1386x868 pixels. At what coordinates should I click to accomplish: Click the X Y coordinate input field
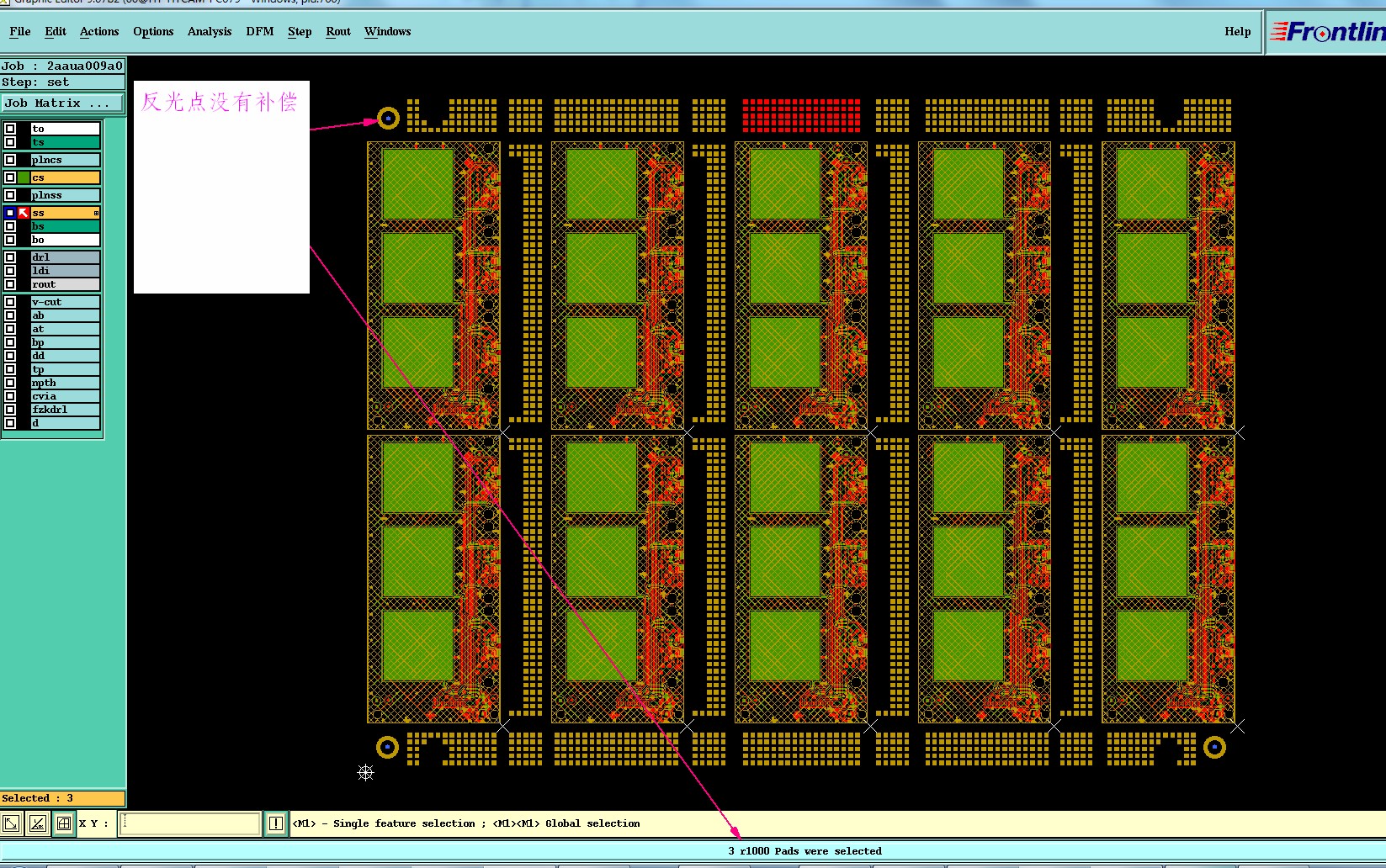click(x=190, y=823)
